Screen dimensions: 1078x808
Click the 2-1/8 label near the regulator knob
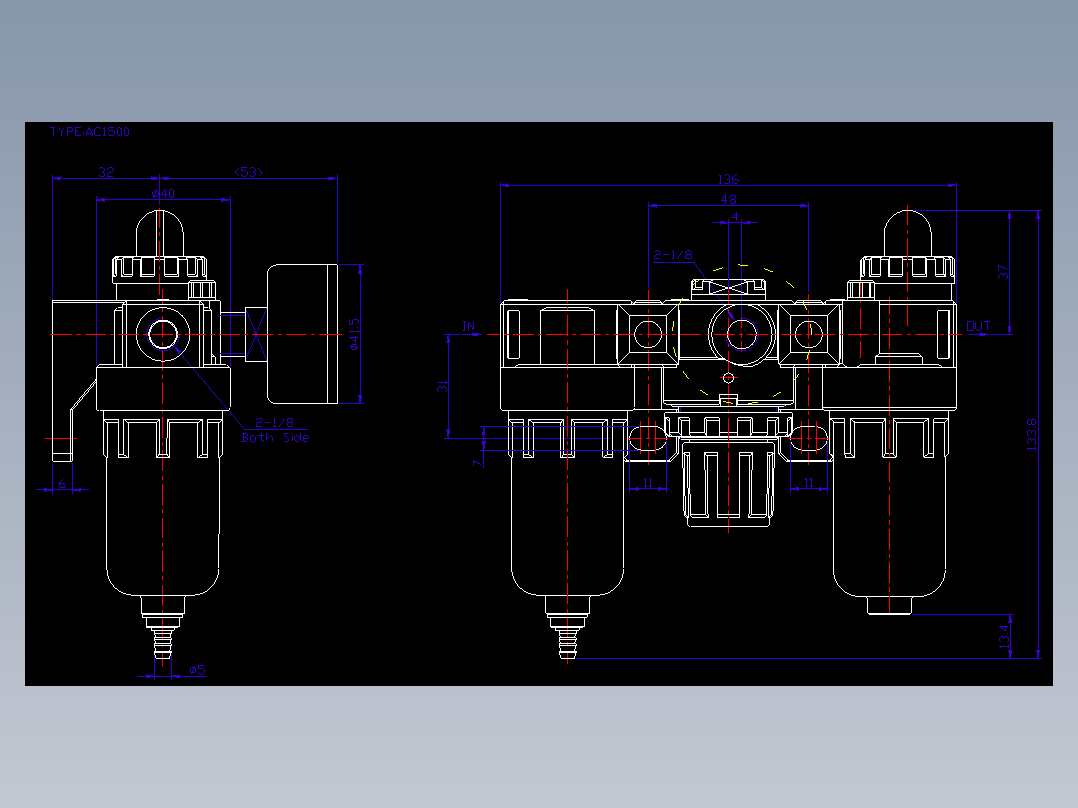coord(673,255)
